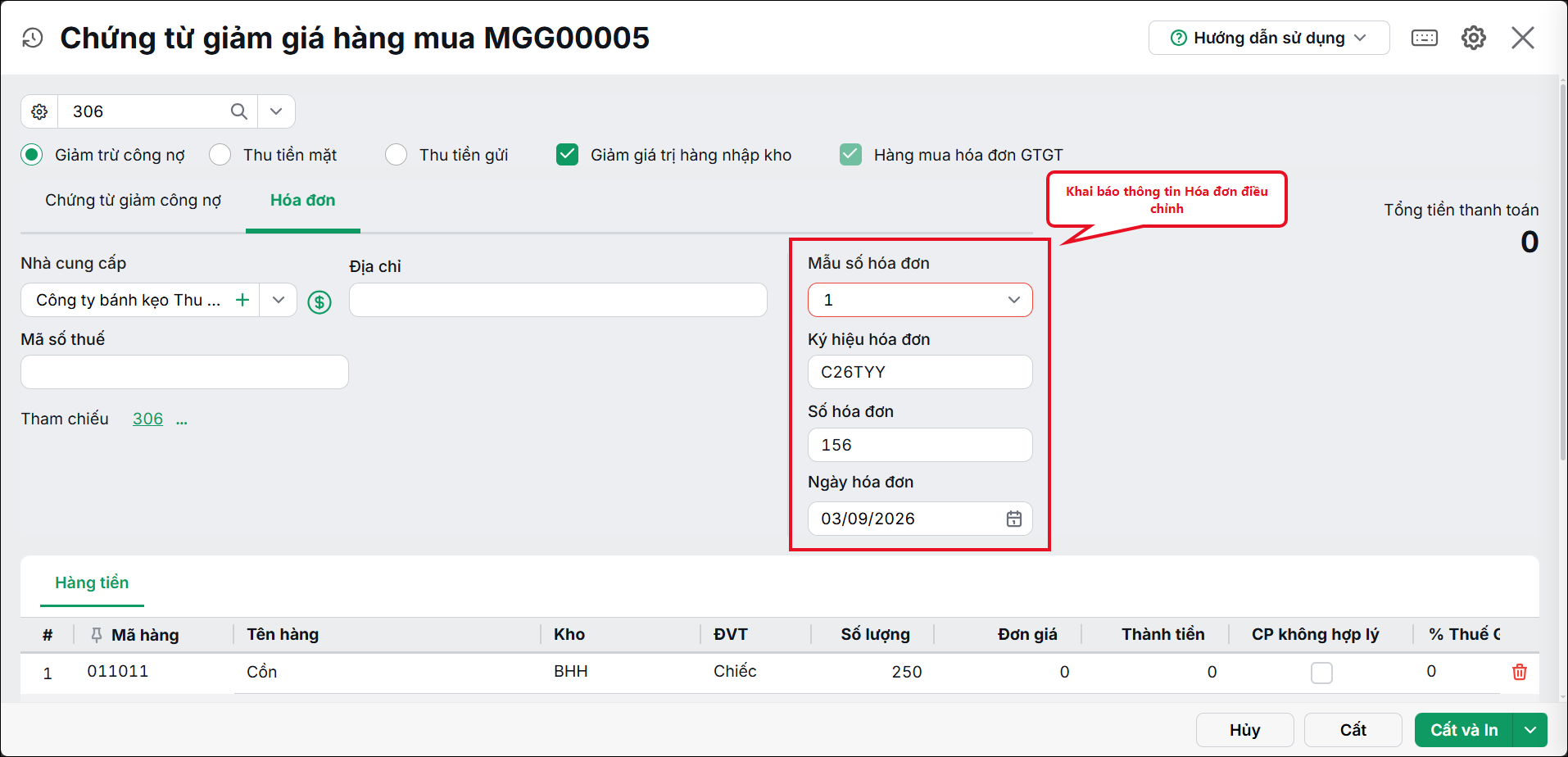Open reference link 306 in Tham chiếu
Screen dimensions: 1568x757
pyautogui.click(x=147, y=419)
